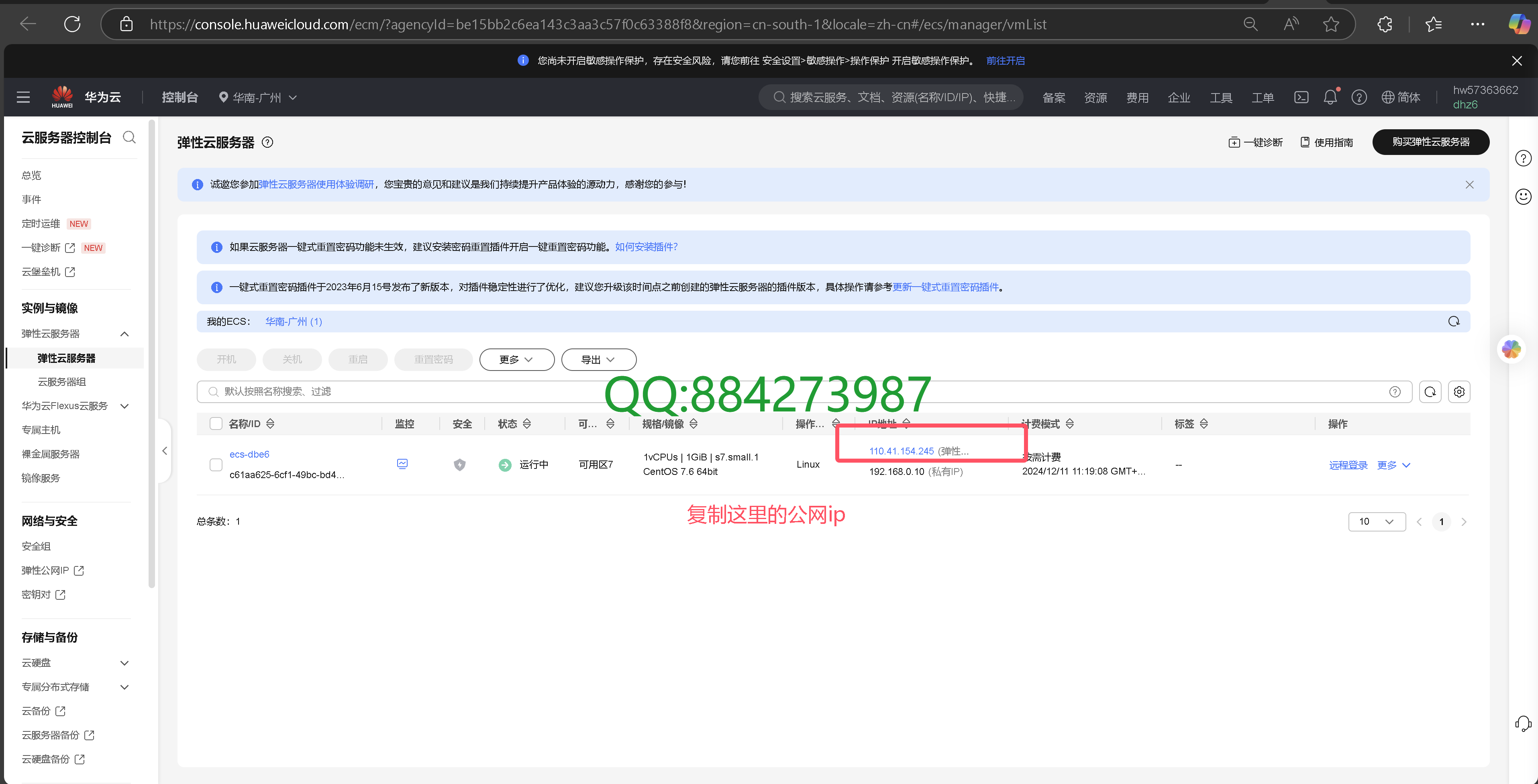Click 前往开启 in warning bar
This screenshot has height=784, width=1538.
click(x=1006, y=61)
